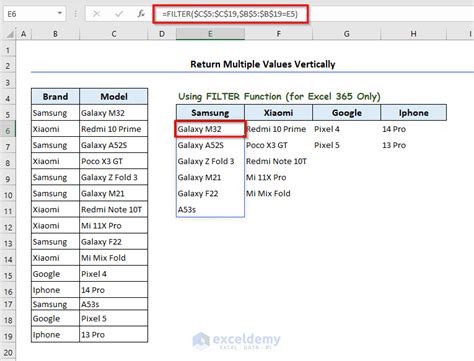Select '14 Pro' in column H
Viewport: 474px width, 361px height.
coord(414,129)
